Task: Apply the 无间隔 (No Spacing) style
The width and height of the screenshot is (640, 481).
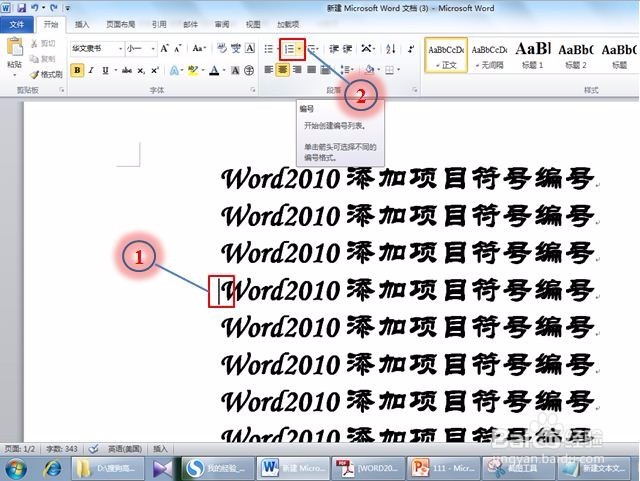Action: pos(489,56)
